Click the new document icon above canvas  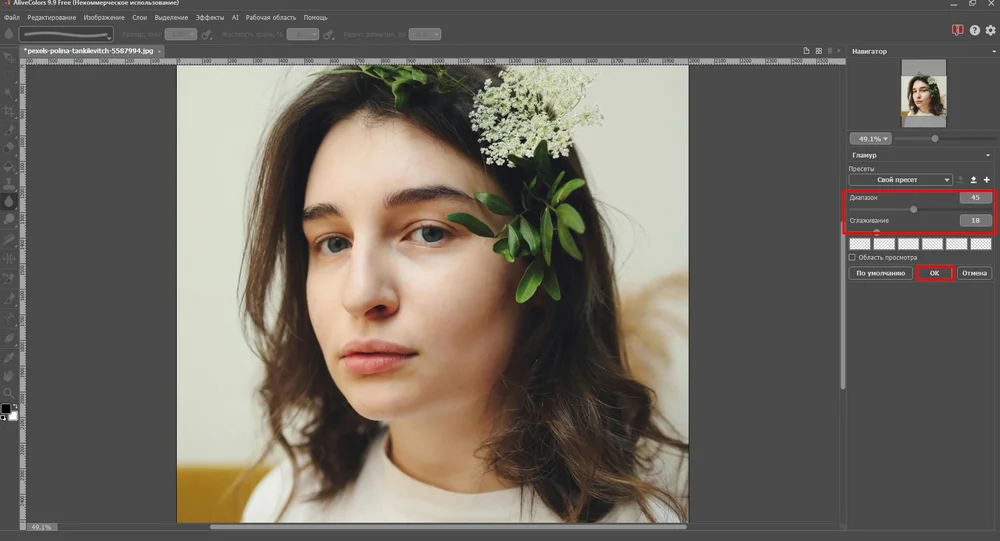point(806,51)
